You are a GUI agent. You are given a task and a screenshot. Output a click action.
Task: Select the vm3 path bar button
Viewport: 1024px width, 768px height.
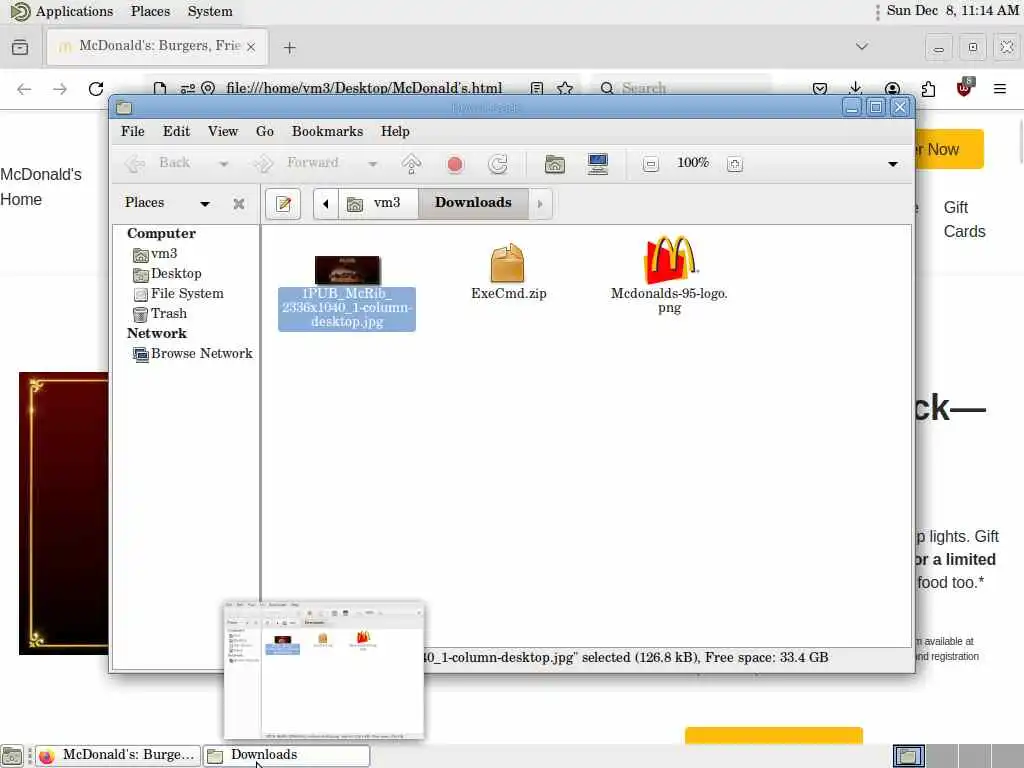click(377, 203)
